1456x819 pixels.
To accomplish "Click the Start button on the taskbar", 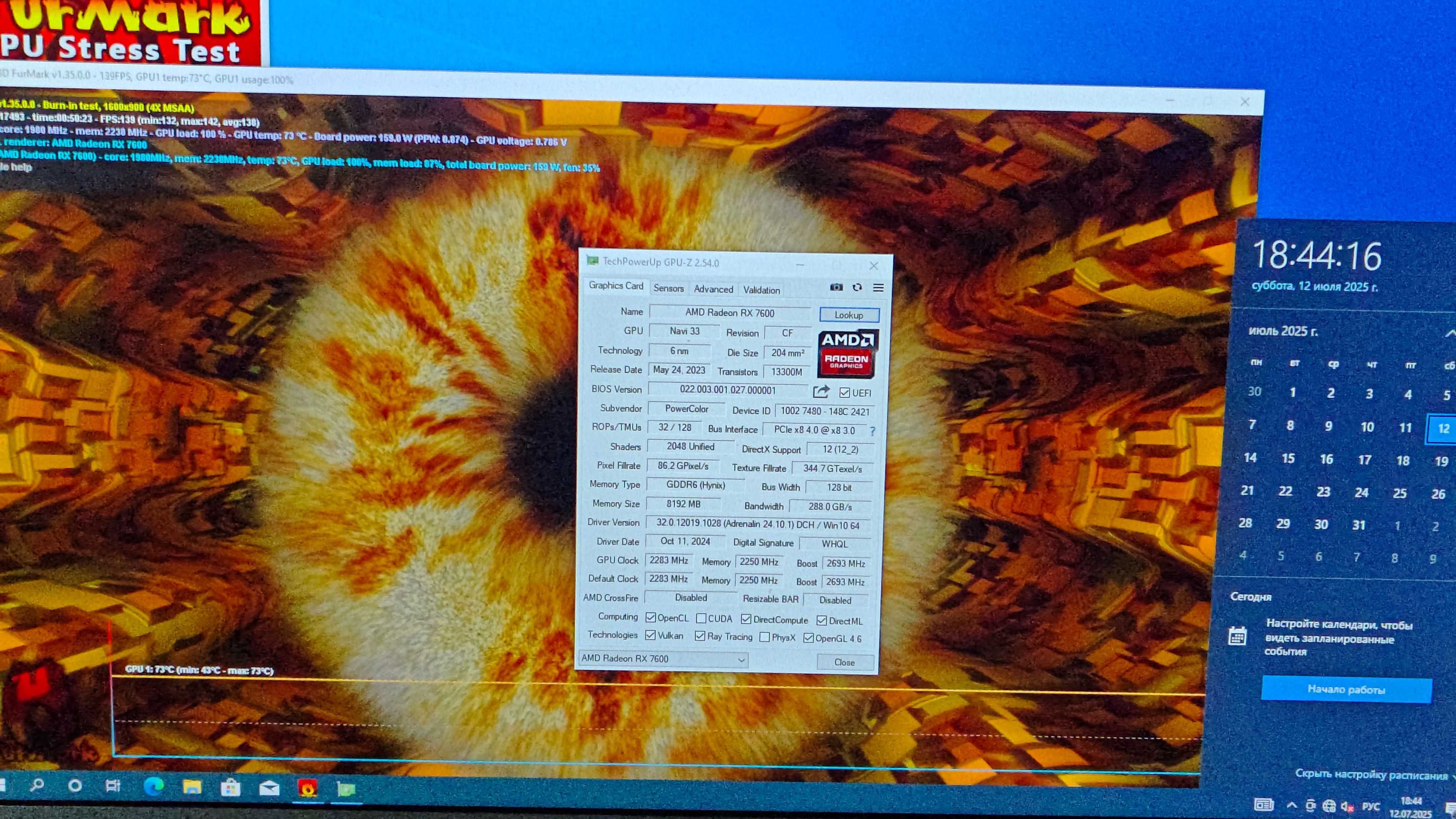I will click(2, 785).
